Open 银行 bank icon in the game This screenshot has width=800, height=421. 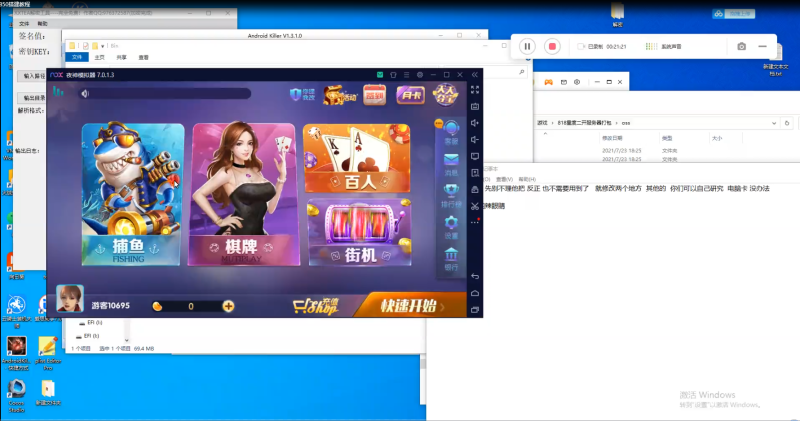tap(451, 259)
